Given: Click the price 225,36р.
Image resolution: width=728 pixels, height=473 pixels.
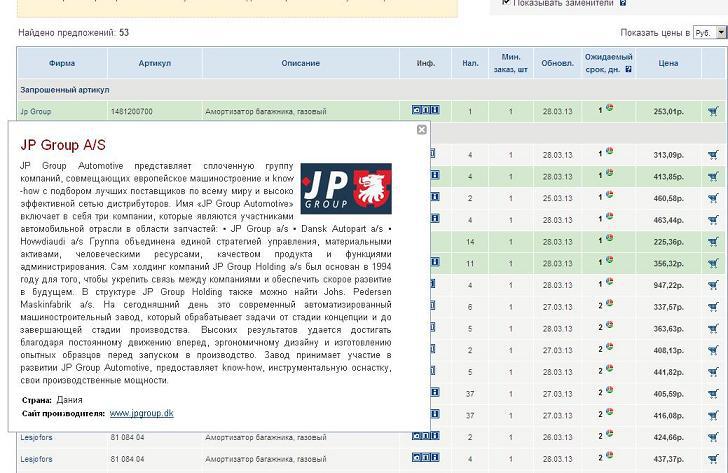Looking at the screenshot, I should 668,242.
